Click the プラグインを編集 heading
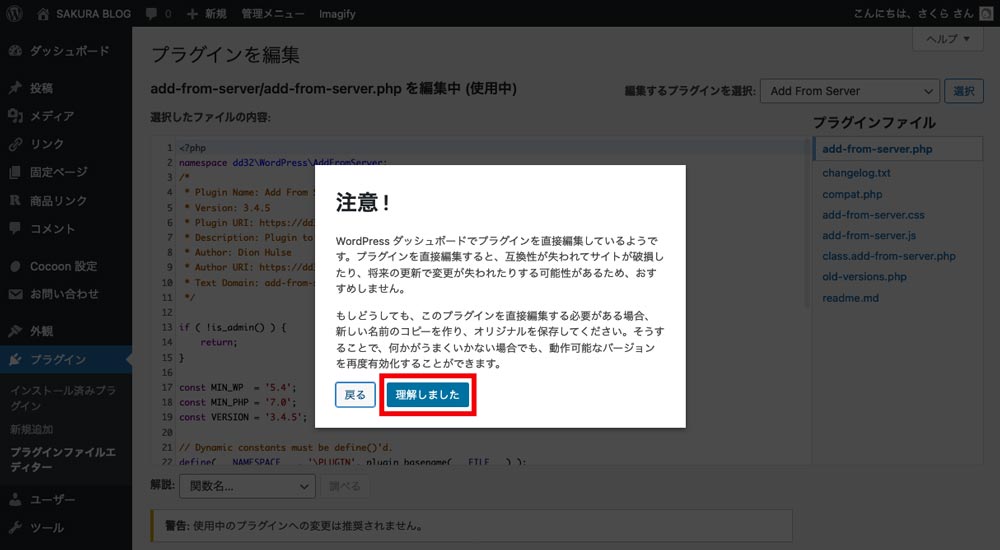This screenshot has width=1000, height=550. pos(225,55)
